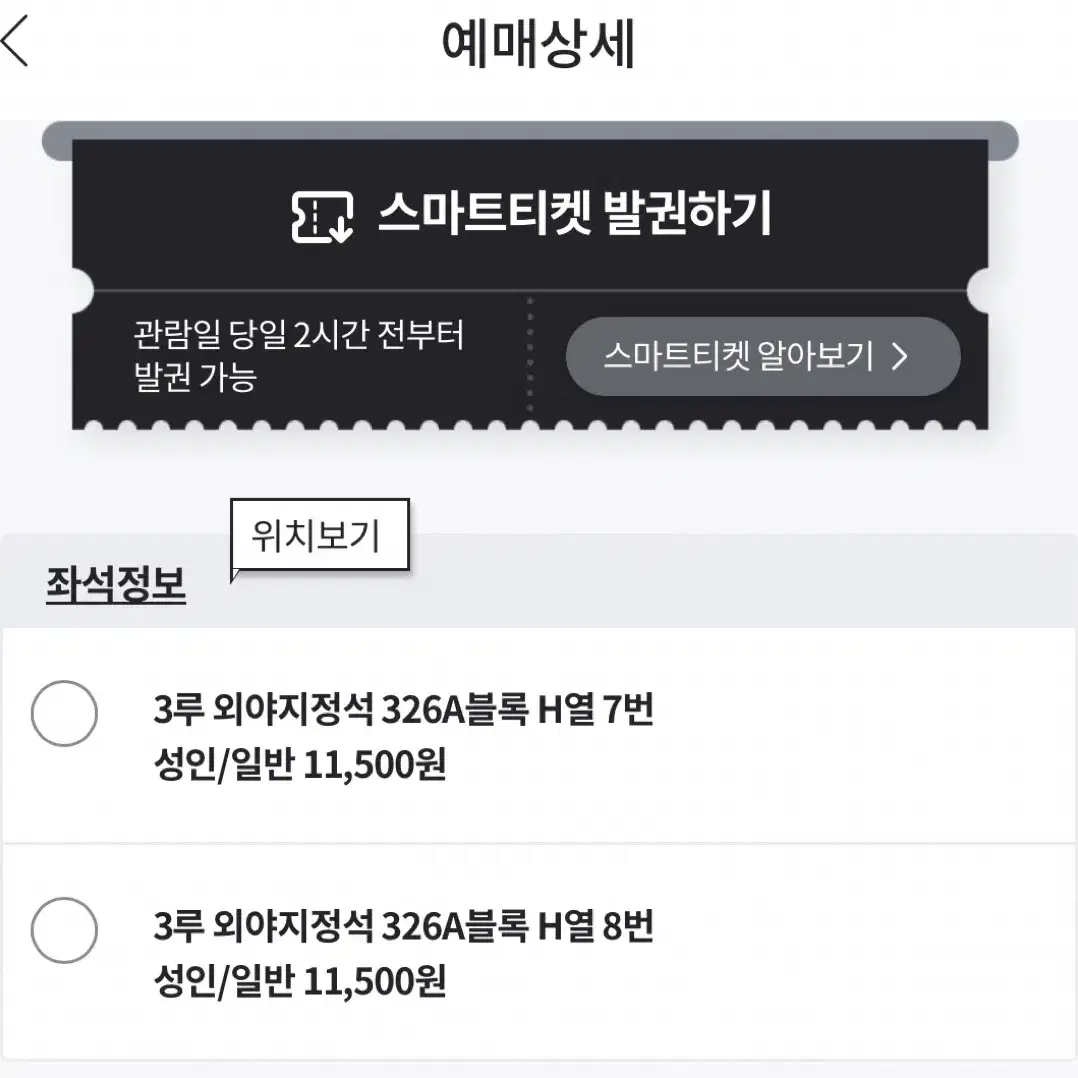This screenshot has height=1078, width=1078.
Task: Click the gray slot bar above the ticket
Action: pos(529,140)
